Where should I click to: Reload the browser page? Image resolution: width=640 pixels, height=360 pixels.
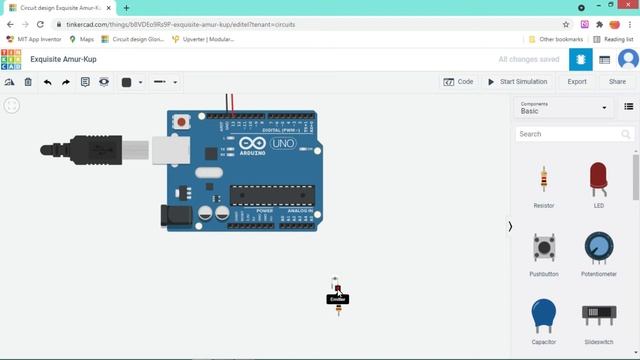pos(40,24)
